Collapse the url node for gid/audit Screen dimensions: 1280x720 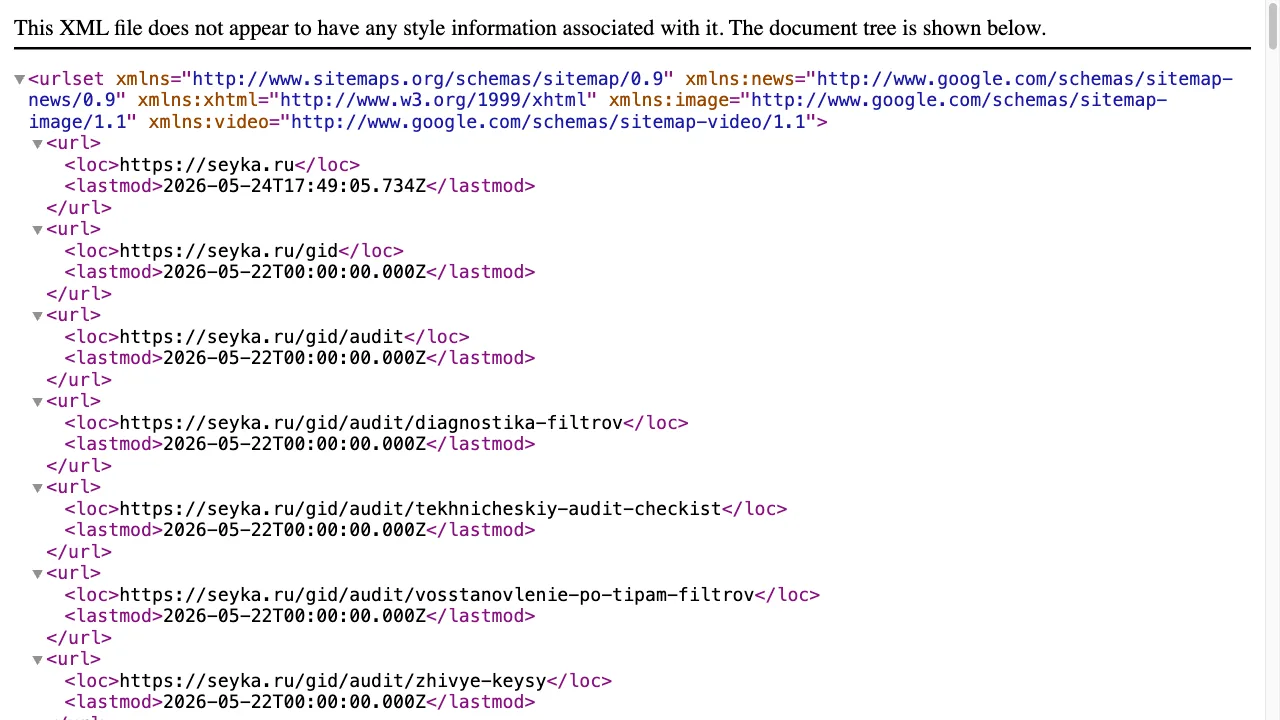[37, 316]
